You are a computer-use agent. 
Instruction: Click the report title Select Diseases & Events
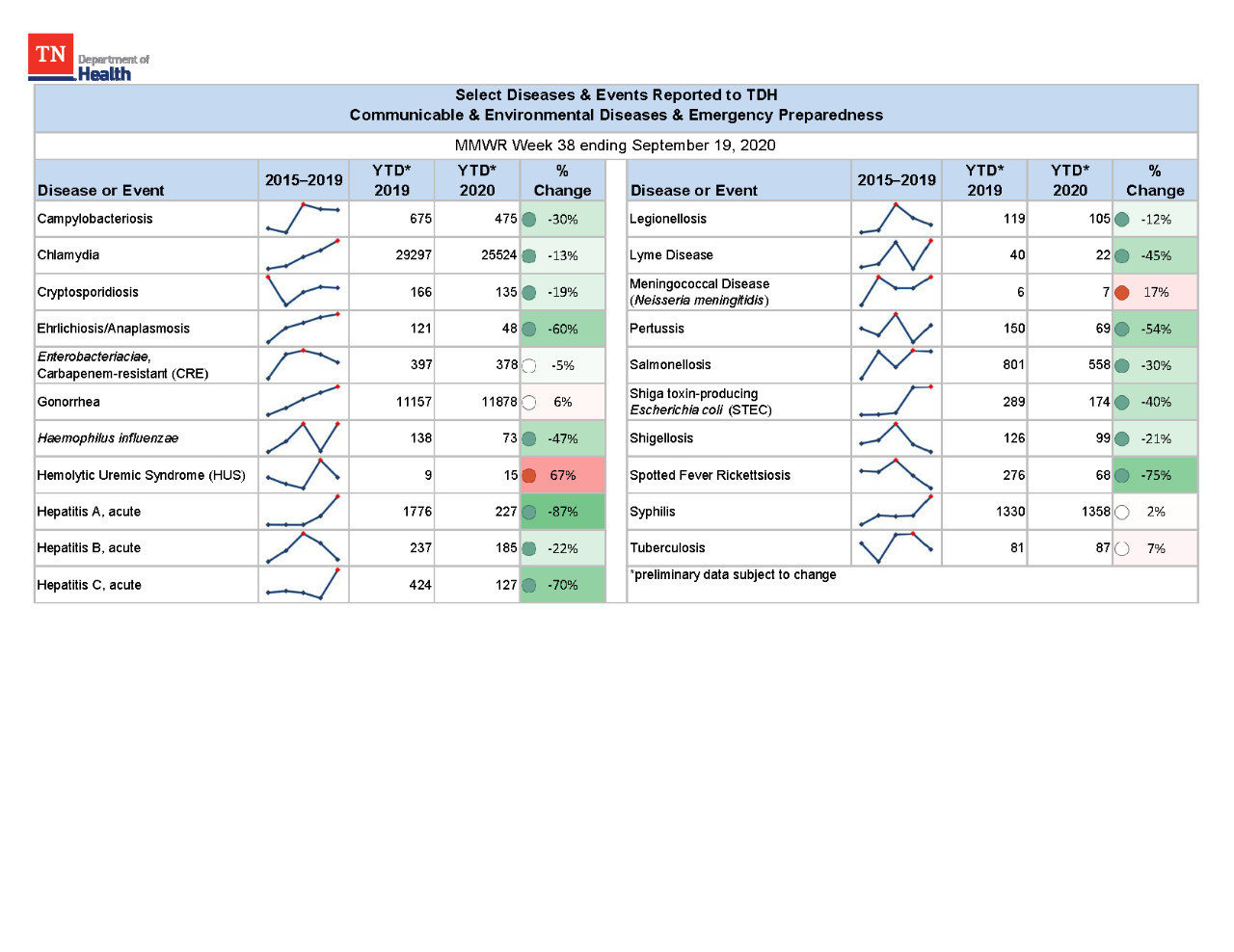pos(616,94)
